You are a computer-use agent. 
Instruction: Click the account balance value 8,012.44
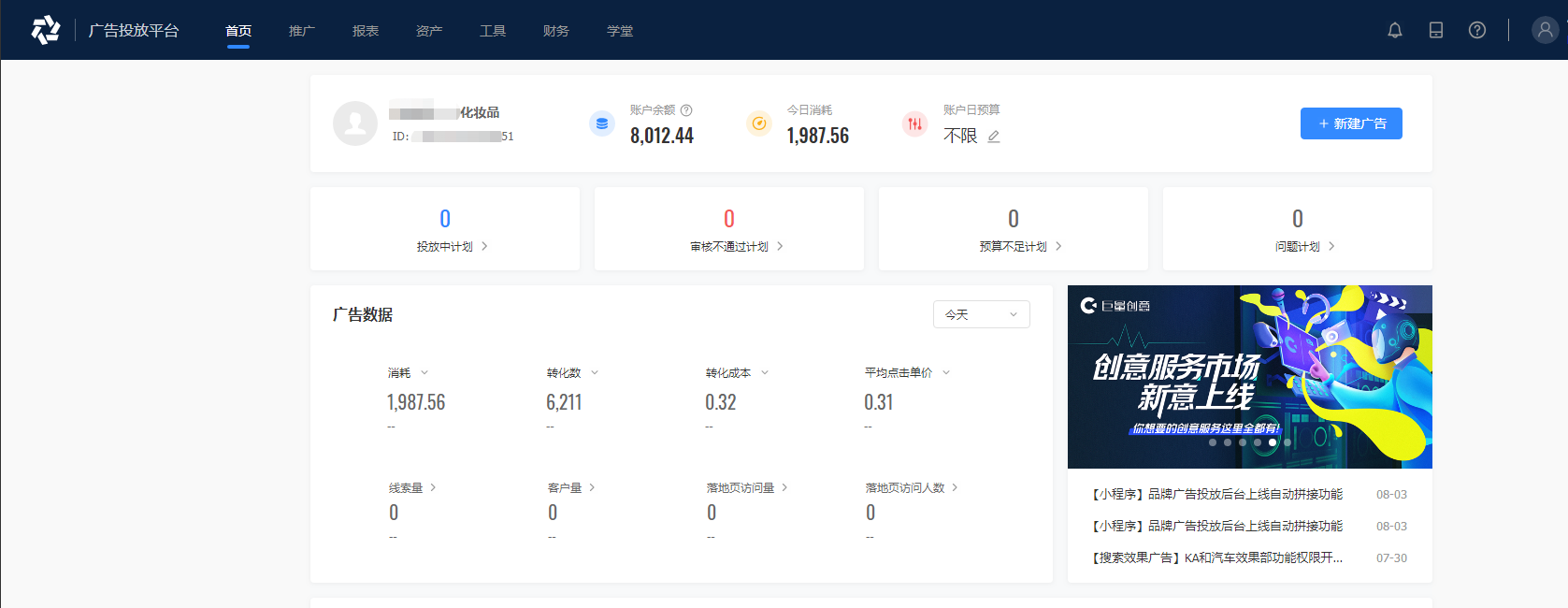[662, 136]
